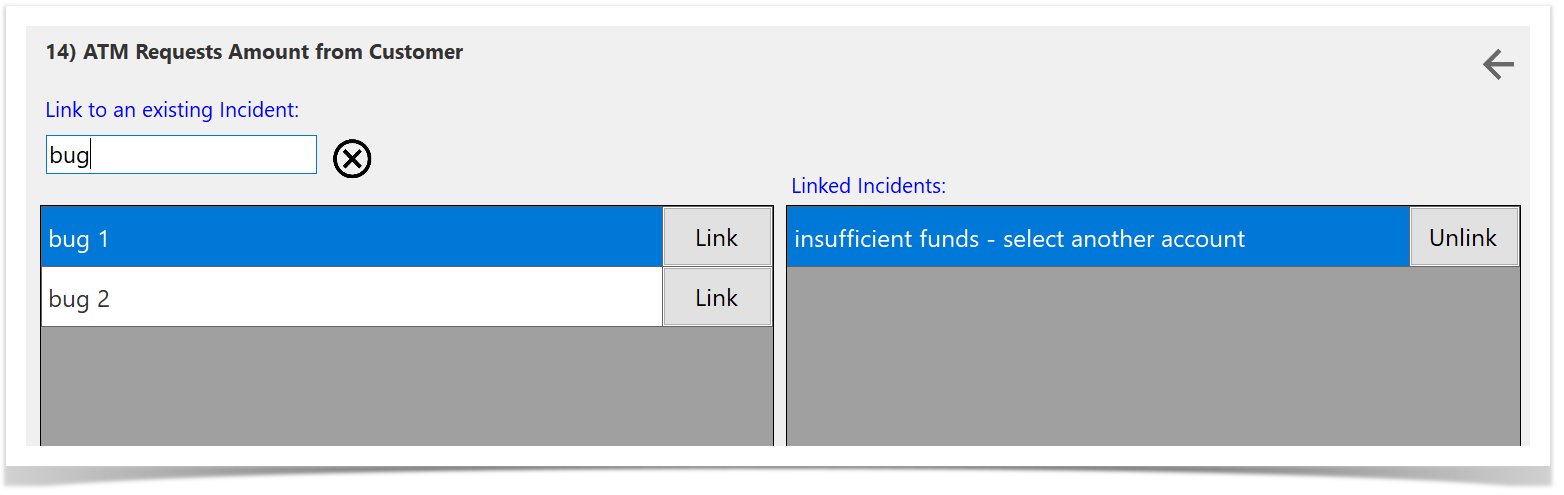Select the 'bug 1' incident row
Image resolution: width=1564 pixels, height=495 pixels.
click(350, 238)
